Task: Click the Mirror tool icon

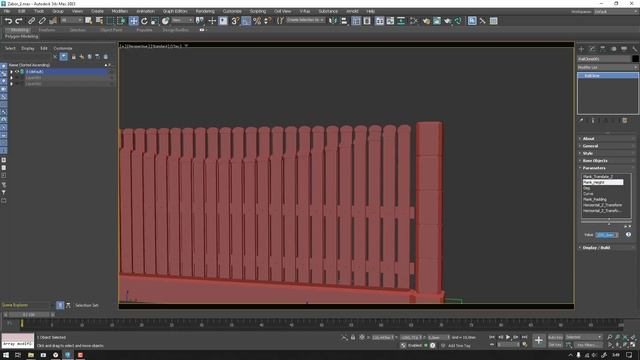Action: [333, 21]
